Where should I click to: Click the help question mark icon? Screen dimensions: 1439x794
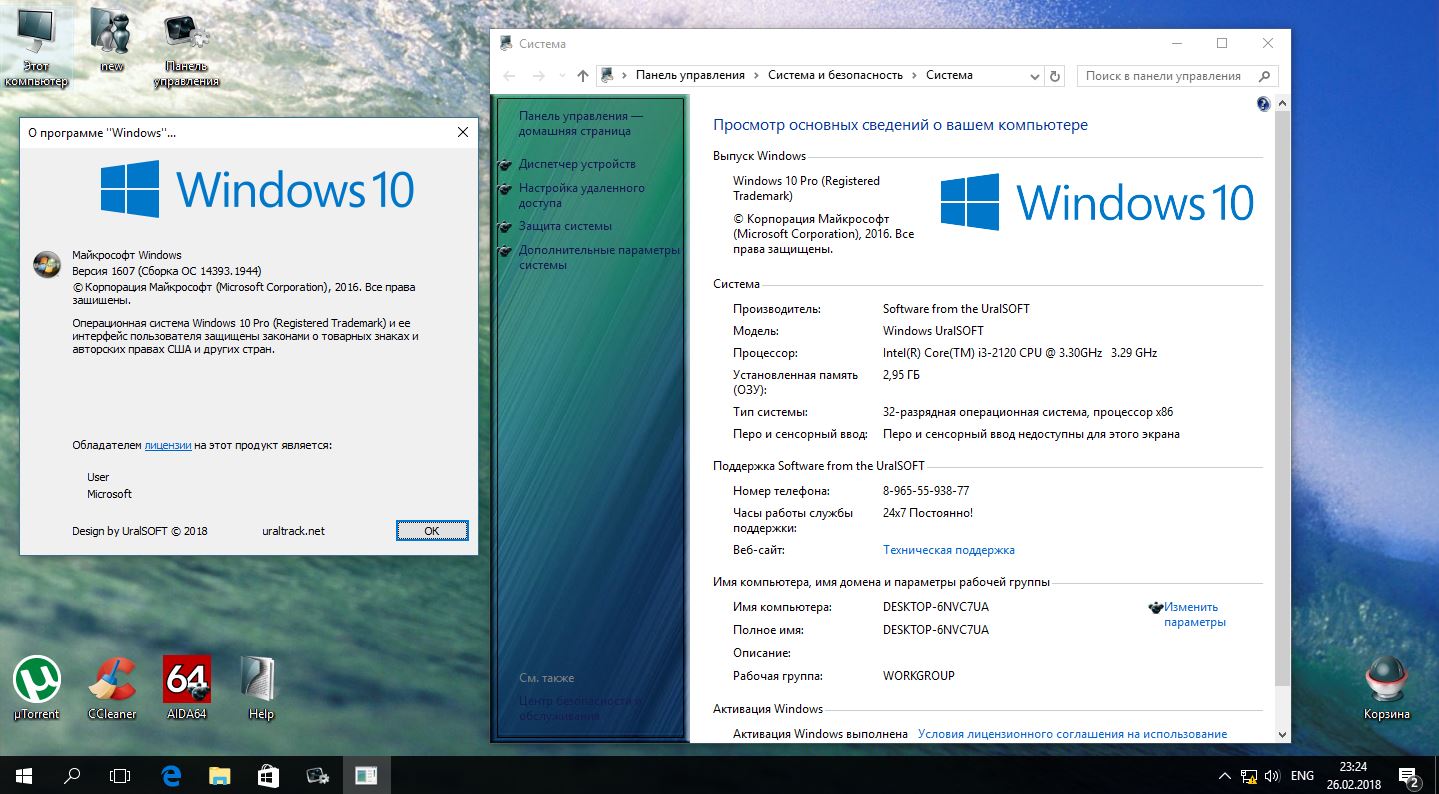(1262, 104)
